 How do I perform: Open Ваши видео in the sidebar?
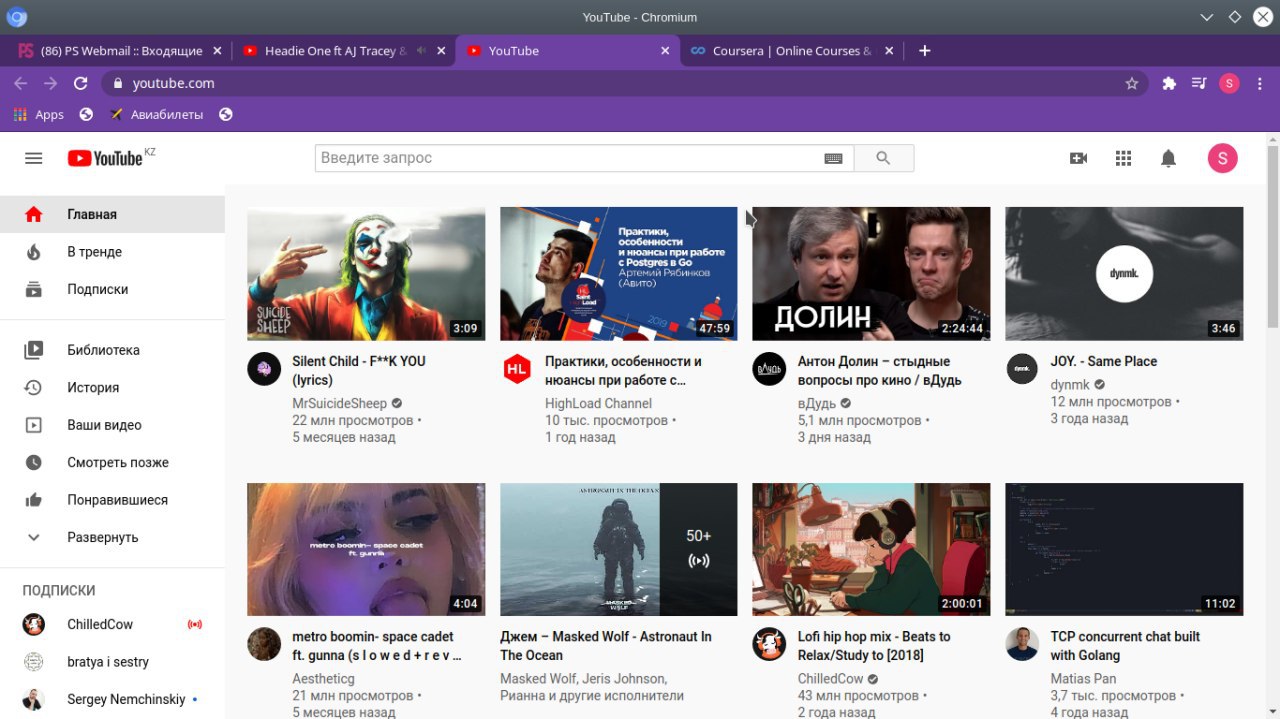point(112,425)
